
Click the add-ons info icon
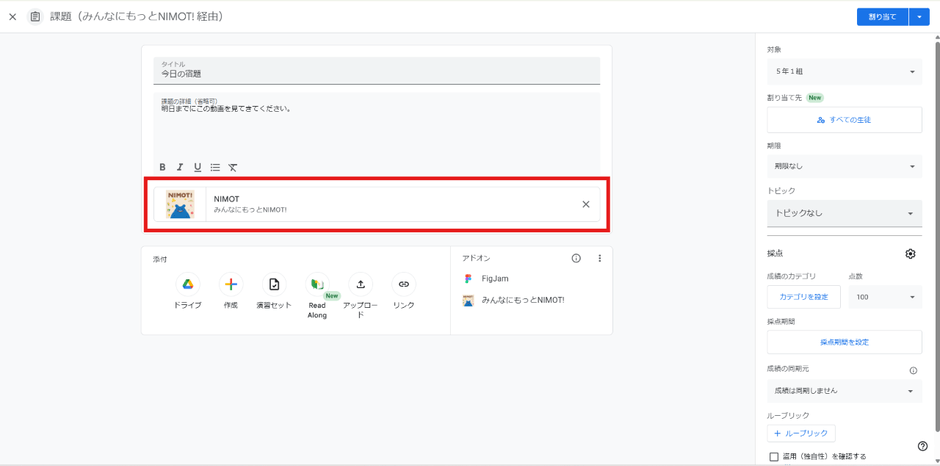tap(576, 259)
